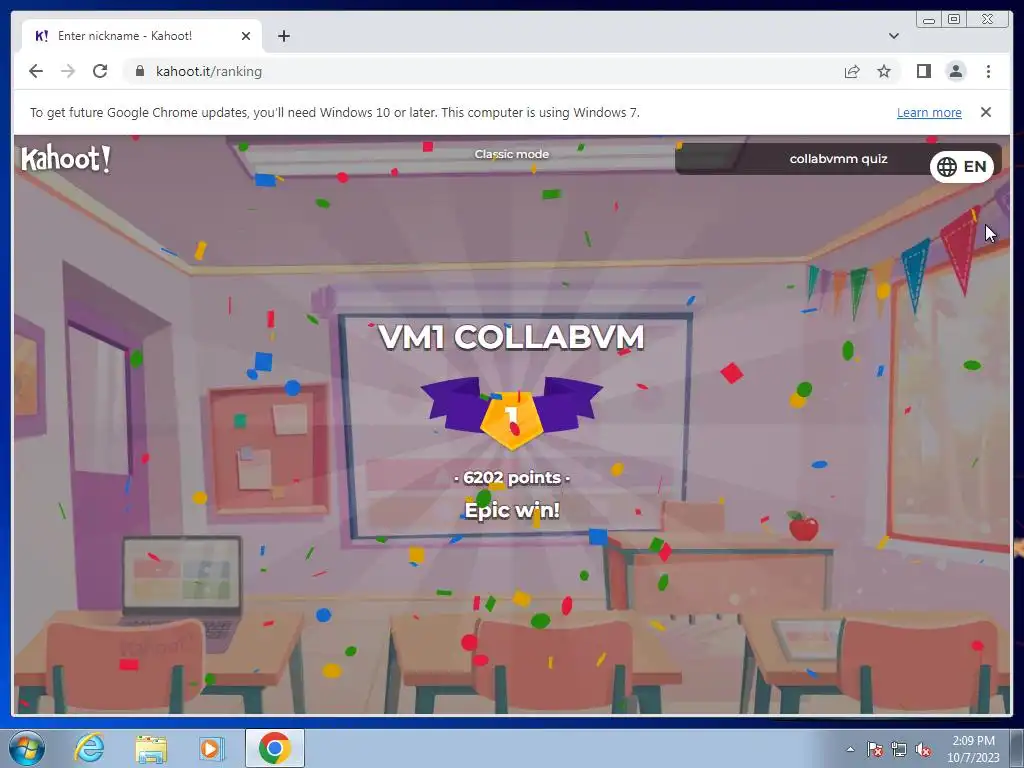
Task: Click the first place medal badge
Action: click(x=511, y=413)
